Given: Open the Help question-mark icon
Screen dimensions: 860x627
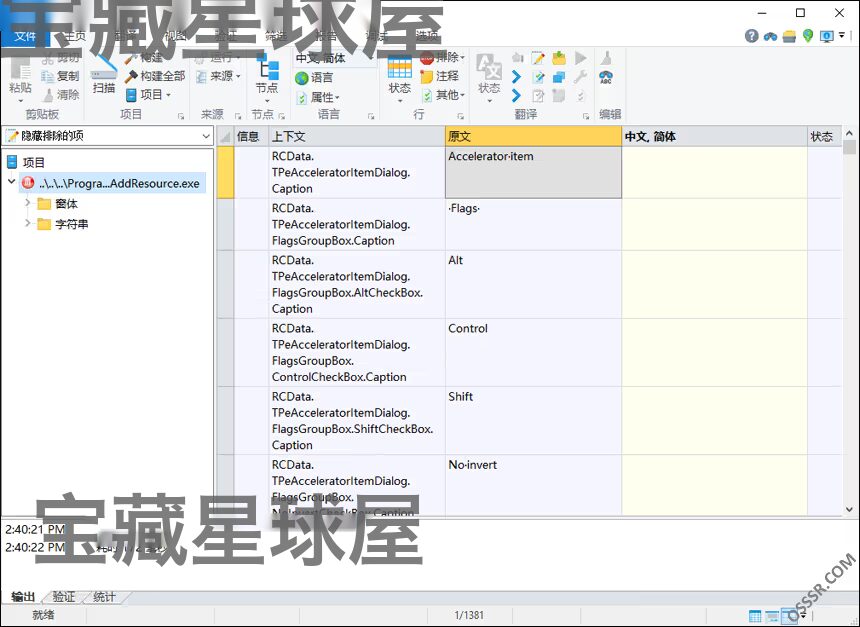Looking at the screenshot, I should [751, 36].
